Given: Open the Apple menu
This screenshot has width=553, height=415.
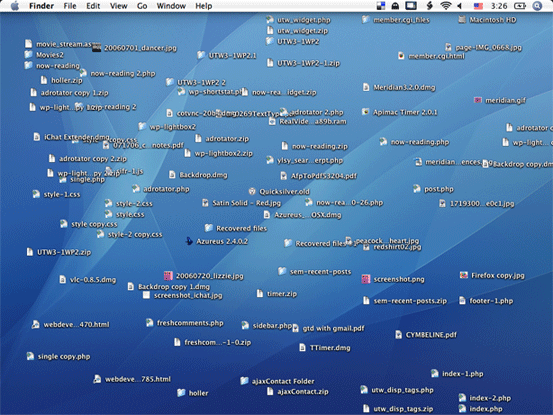Looking at the screenshot, I should coord(14,6).
